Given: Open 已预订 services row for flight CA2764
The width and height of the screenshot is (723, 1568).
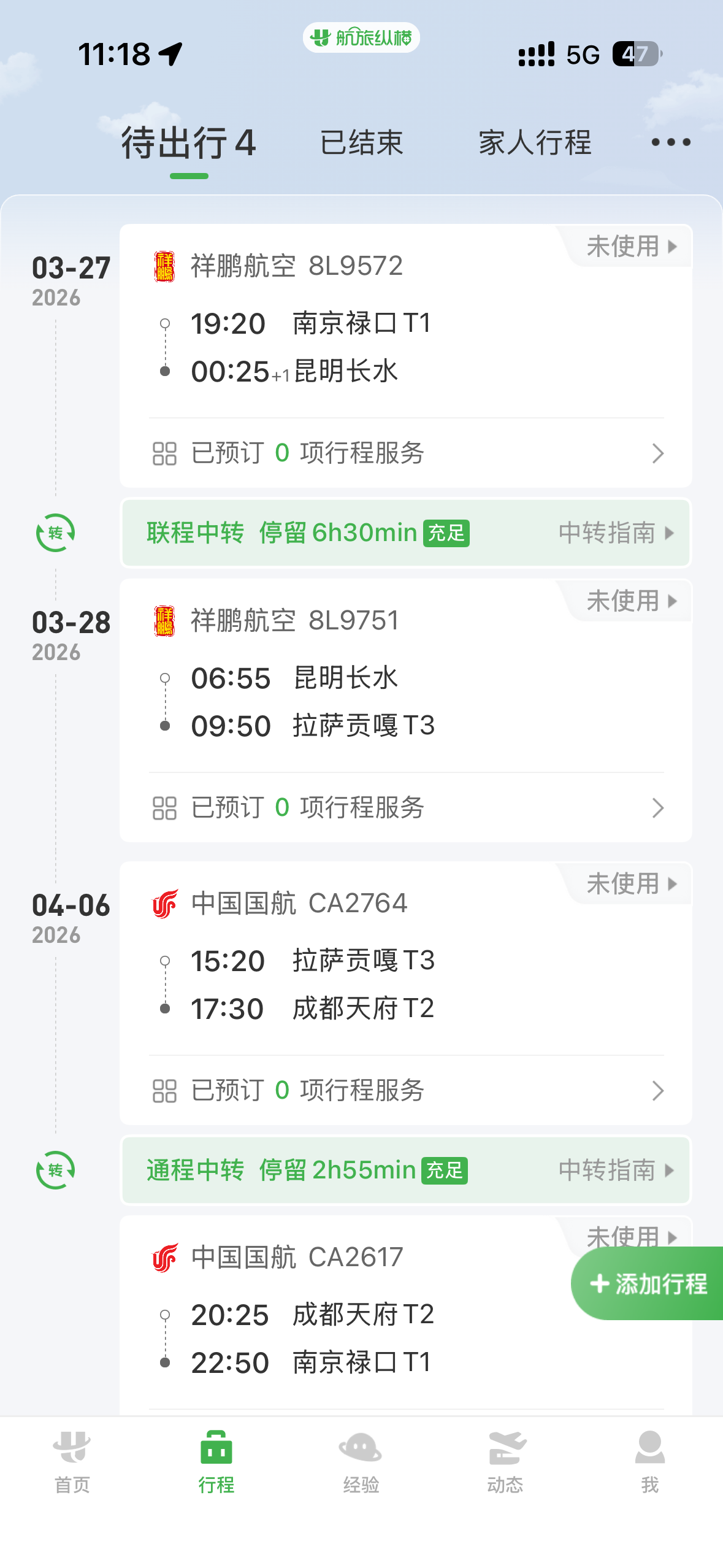Looking at the screenshot, I should (406, 1091).
